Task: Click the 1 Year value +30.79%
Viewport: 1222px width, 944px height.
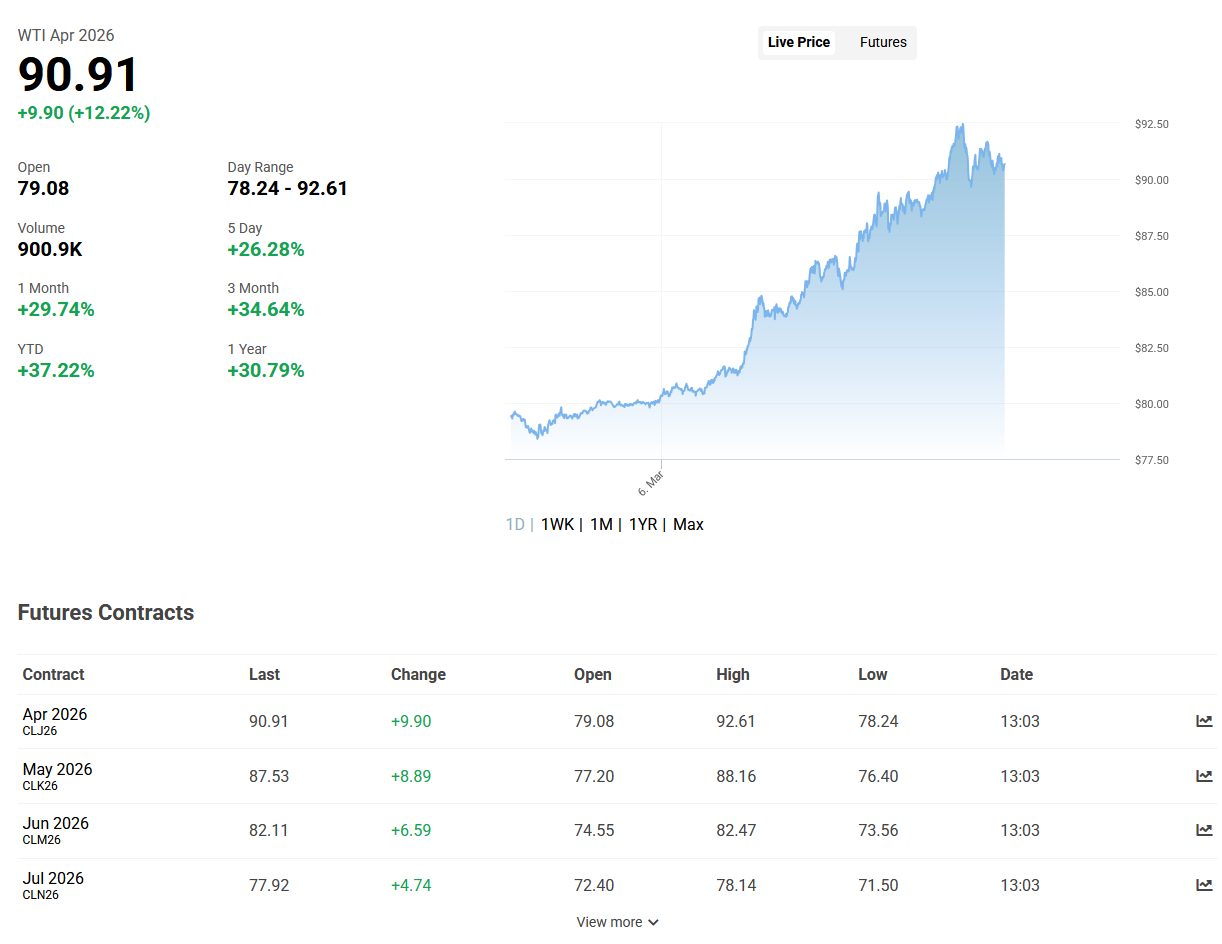Action: pos(266,370)
